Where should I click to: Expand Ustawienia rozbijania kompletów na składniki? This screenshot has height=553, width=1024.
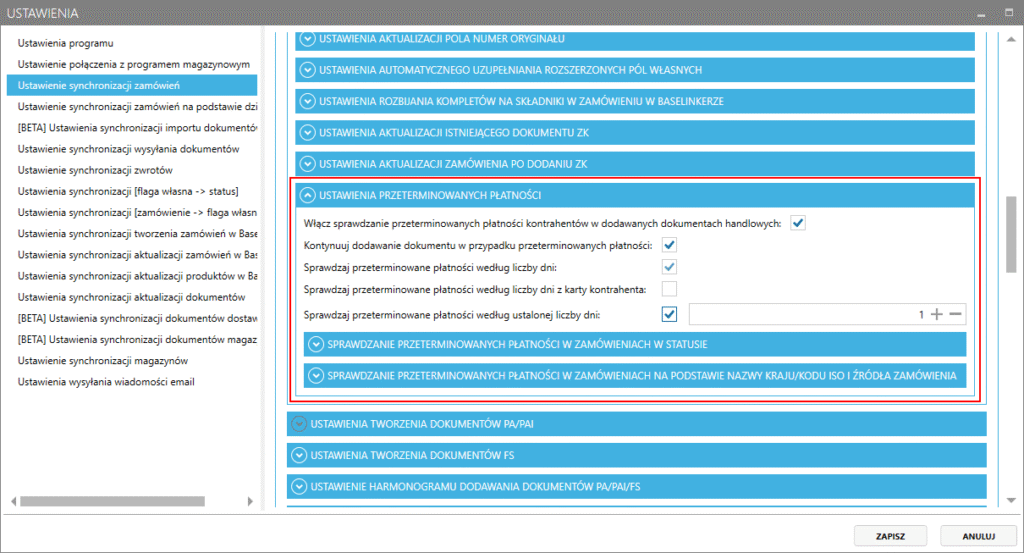click(x=308, y=101)
